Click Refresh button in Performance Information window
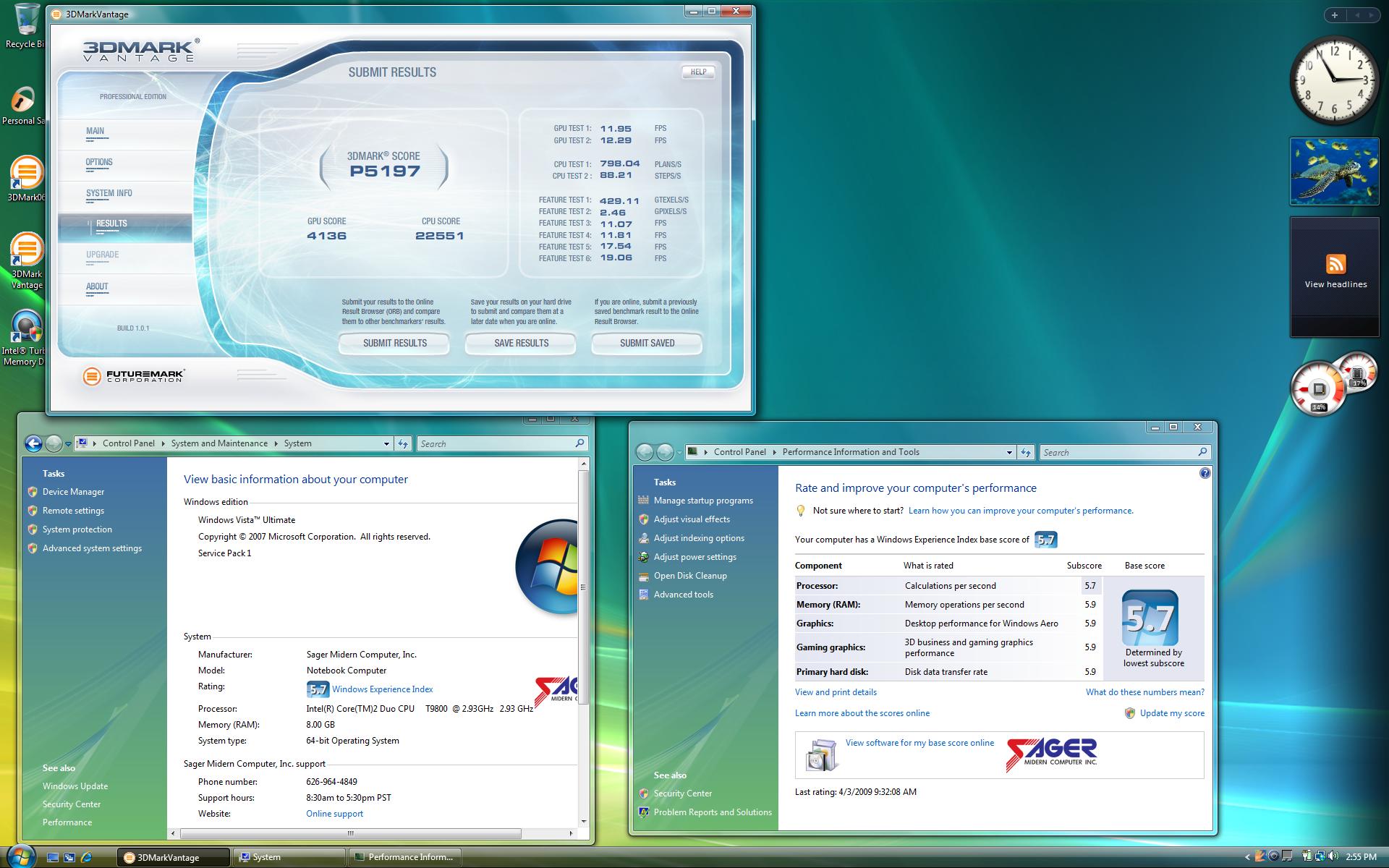The image size is (1389, 868). [1026, 452]
